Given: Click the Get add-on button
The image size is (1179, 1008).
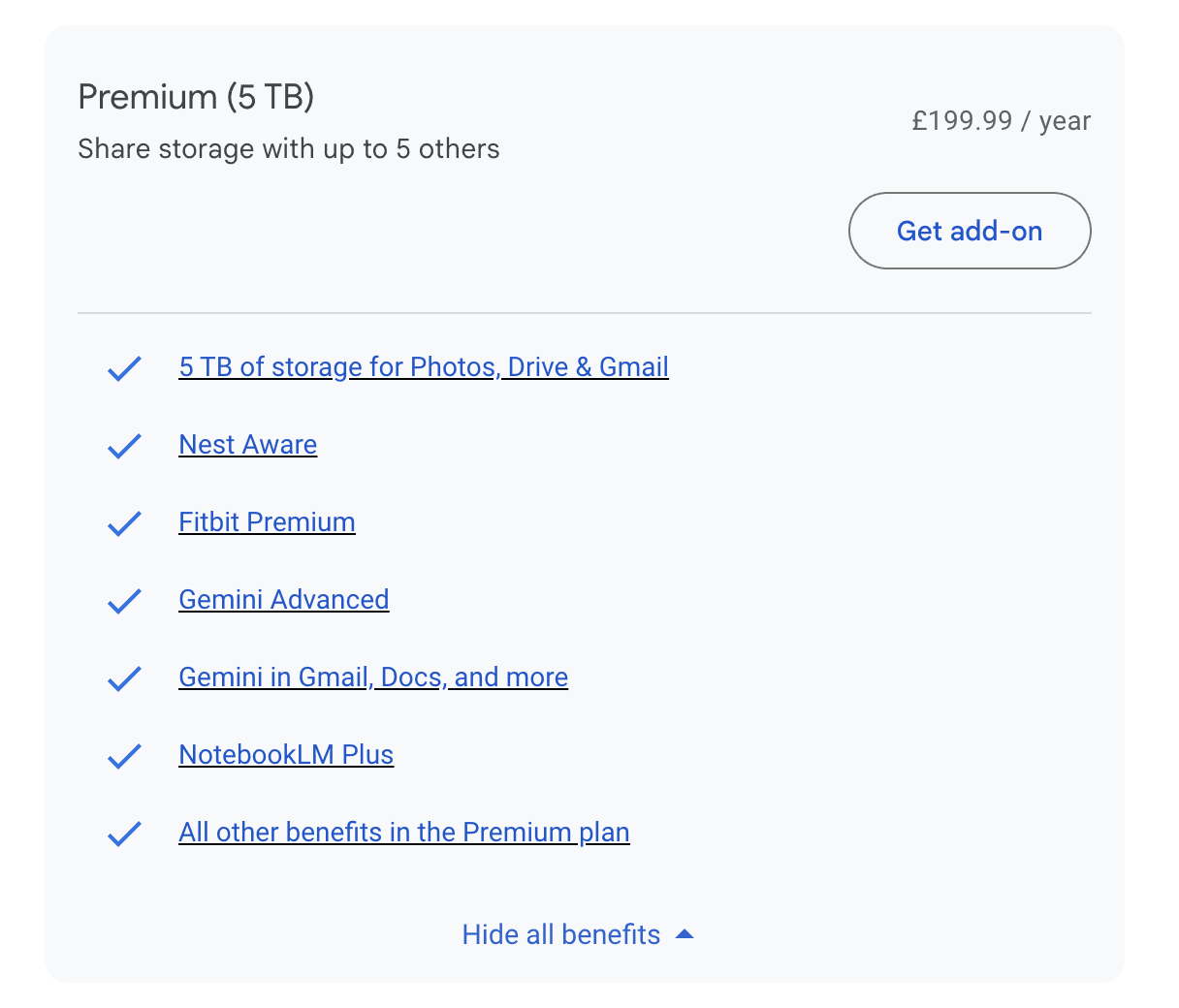Looking at the screenshot, I should 969,231.
